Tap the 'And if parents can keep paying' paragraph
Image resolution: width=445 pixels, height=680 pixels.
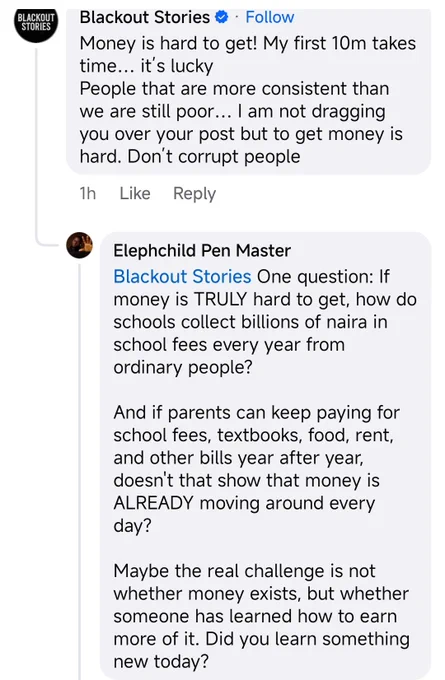(x=256, y=469)
